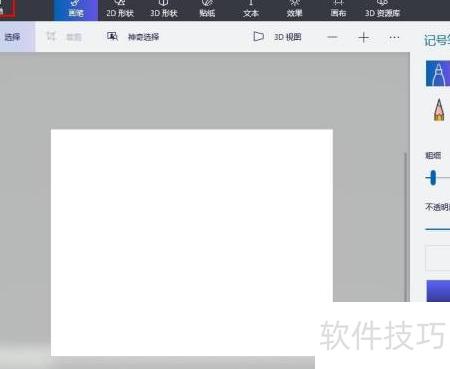Zoom in with the plus button

(x=363, y=37)
